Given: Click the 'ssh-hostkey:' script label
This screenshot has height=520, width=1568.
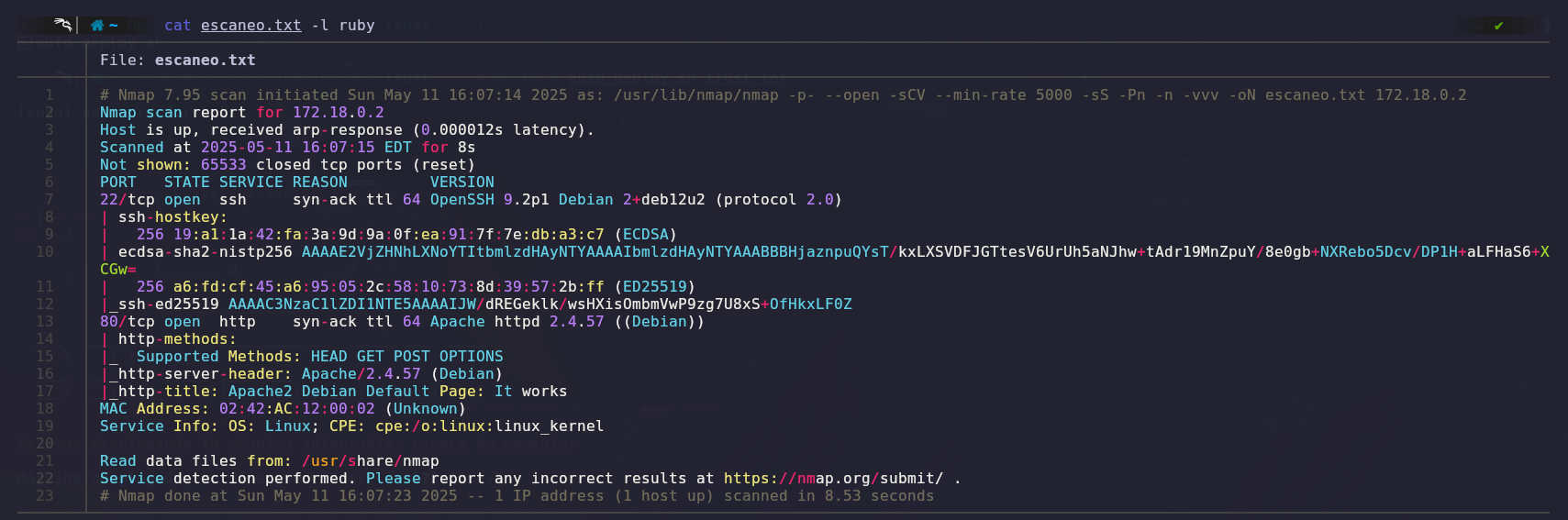Looking at the screenshot, I should (173, 217).
